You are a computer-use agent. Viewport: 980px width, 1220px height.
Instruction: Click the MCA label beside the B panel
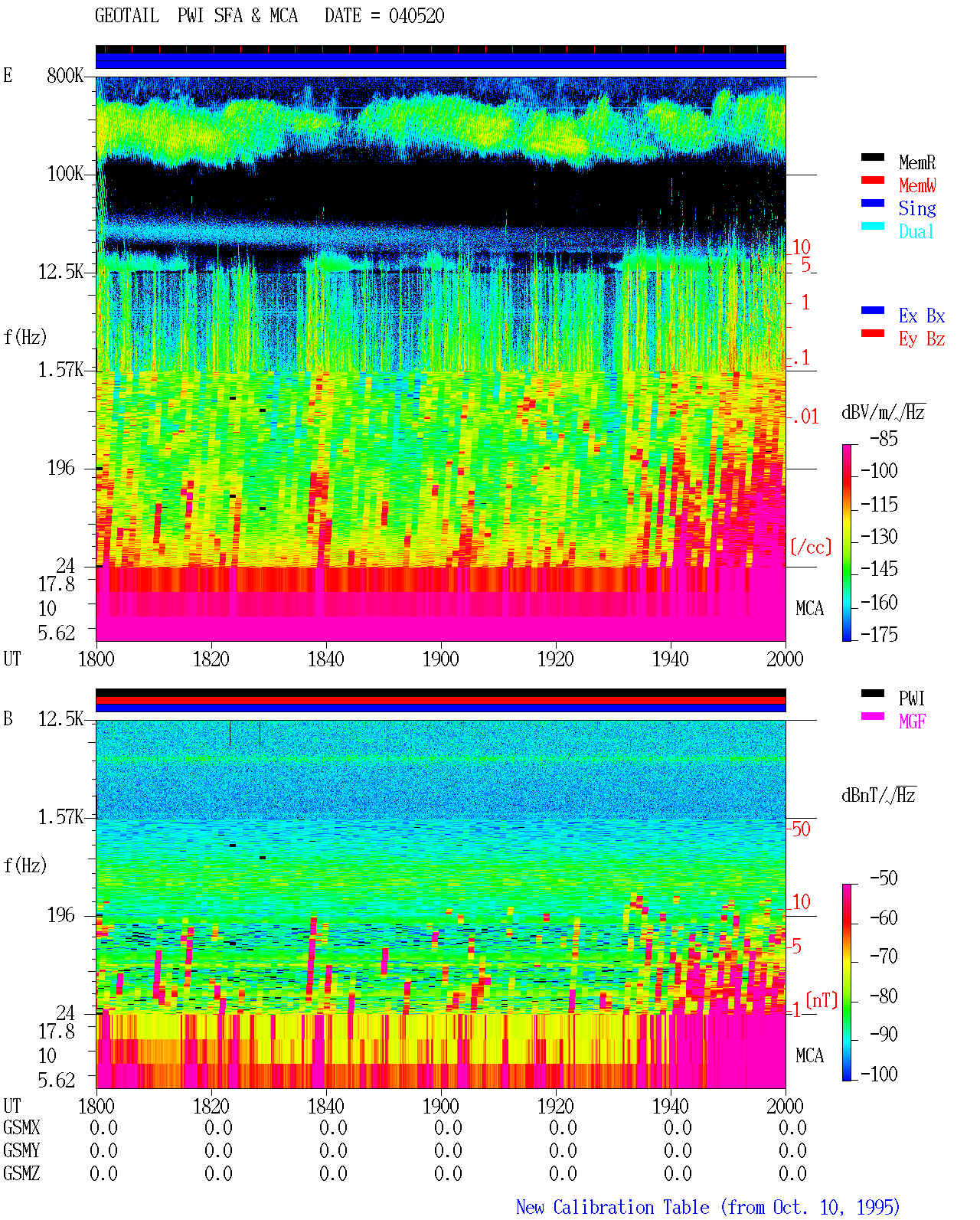809,1055
